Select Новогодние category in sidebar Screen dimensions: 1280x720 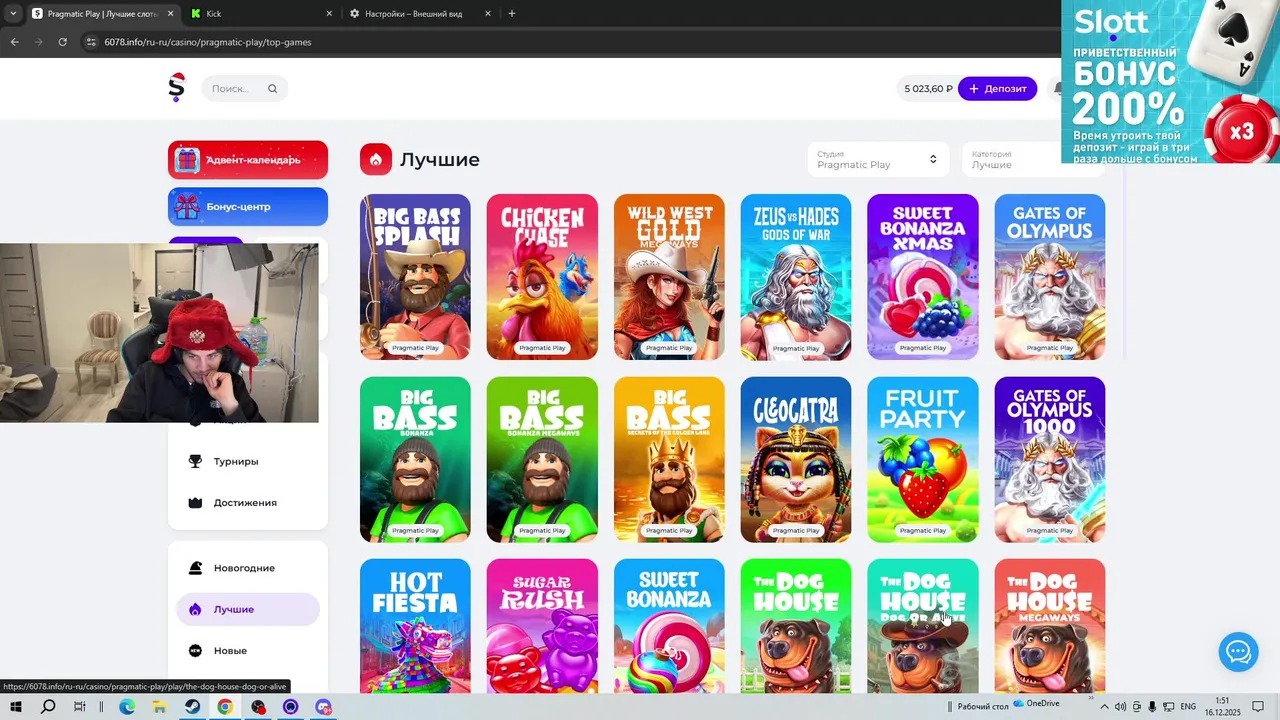tap(247, 568)
